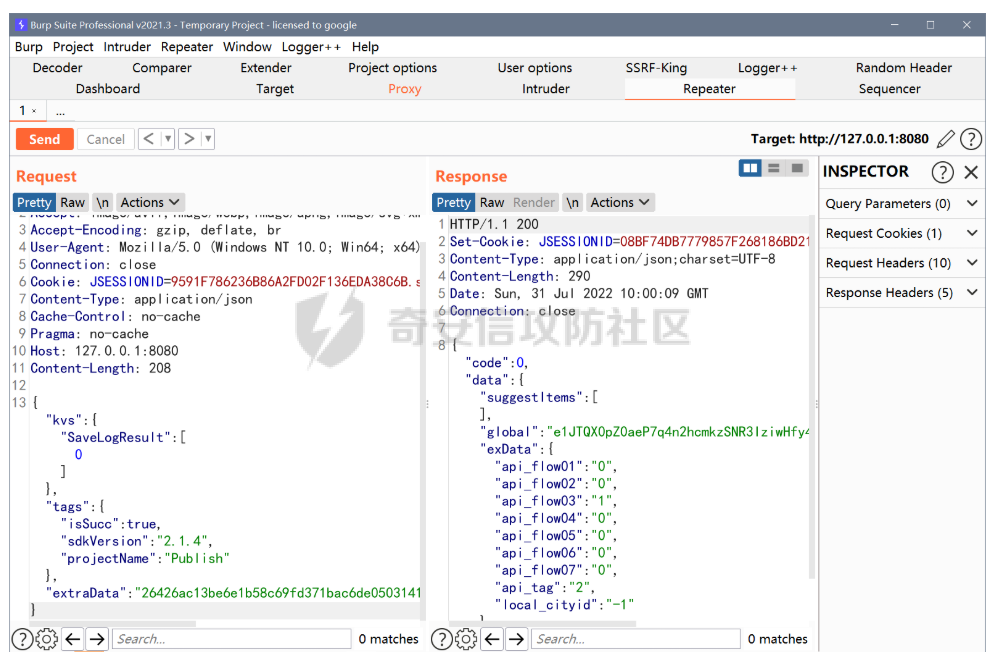Open request search help icon
The image size is (990, 652).
pyautogui.click(x=23, y=639)
